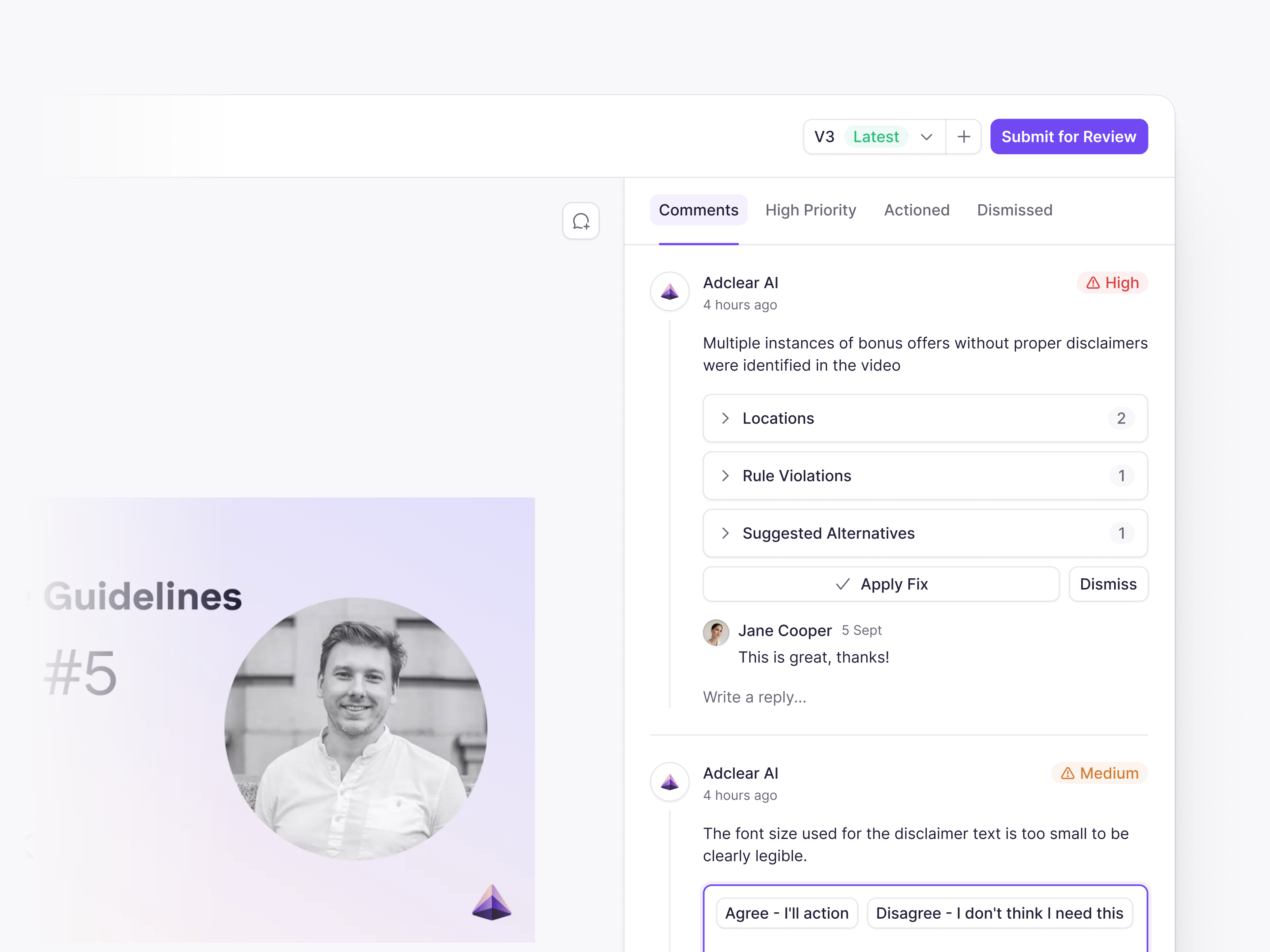
Task: Click Adclear AI avatar on Medium comment
Action: (670, 782)
